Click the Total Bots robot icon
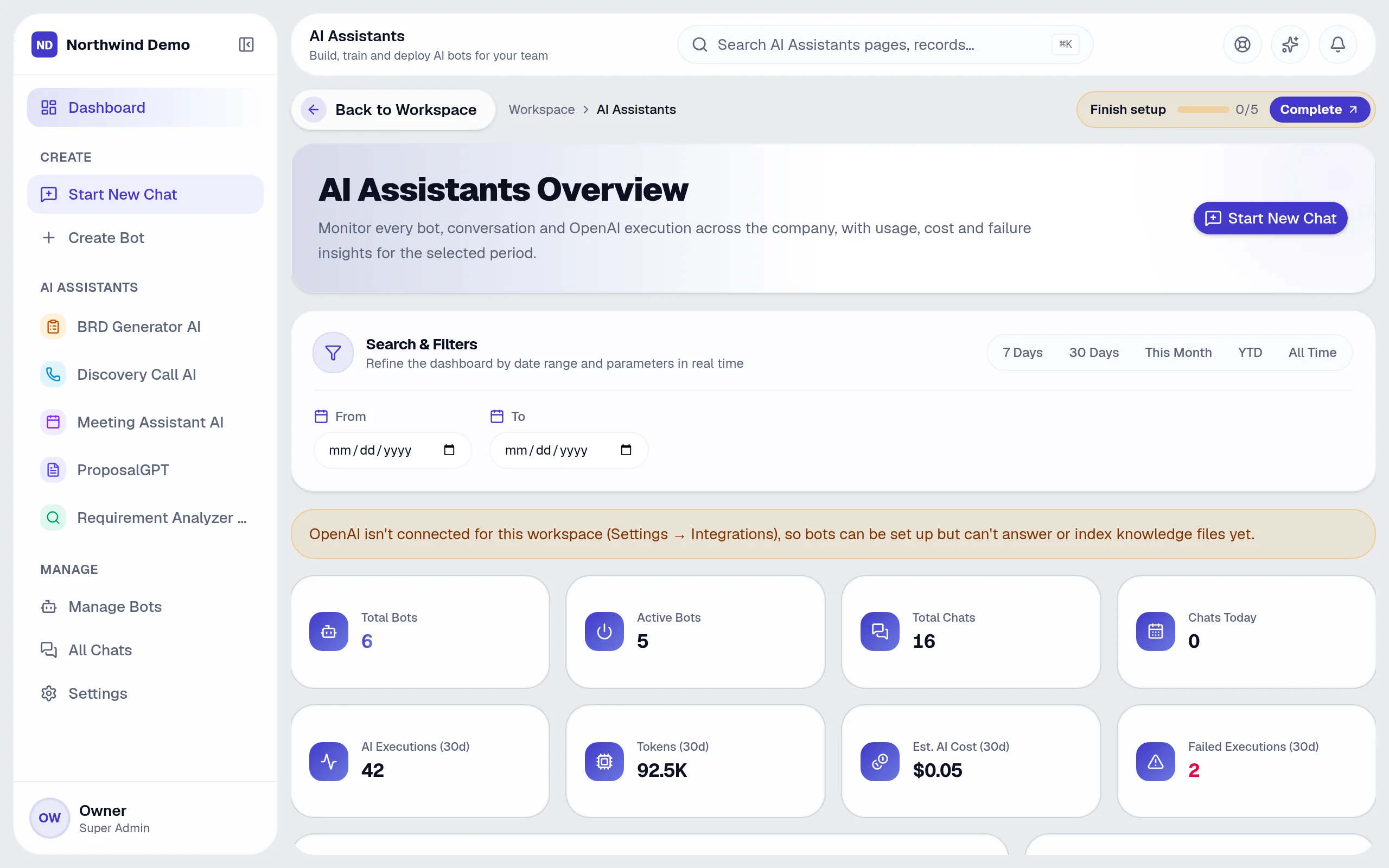Viewport: 1389px width, 868px height. [x=329, y=631]
